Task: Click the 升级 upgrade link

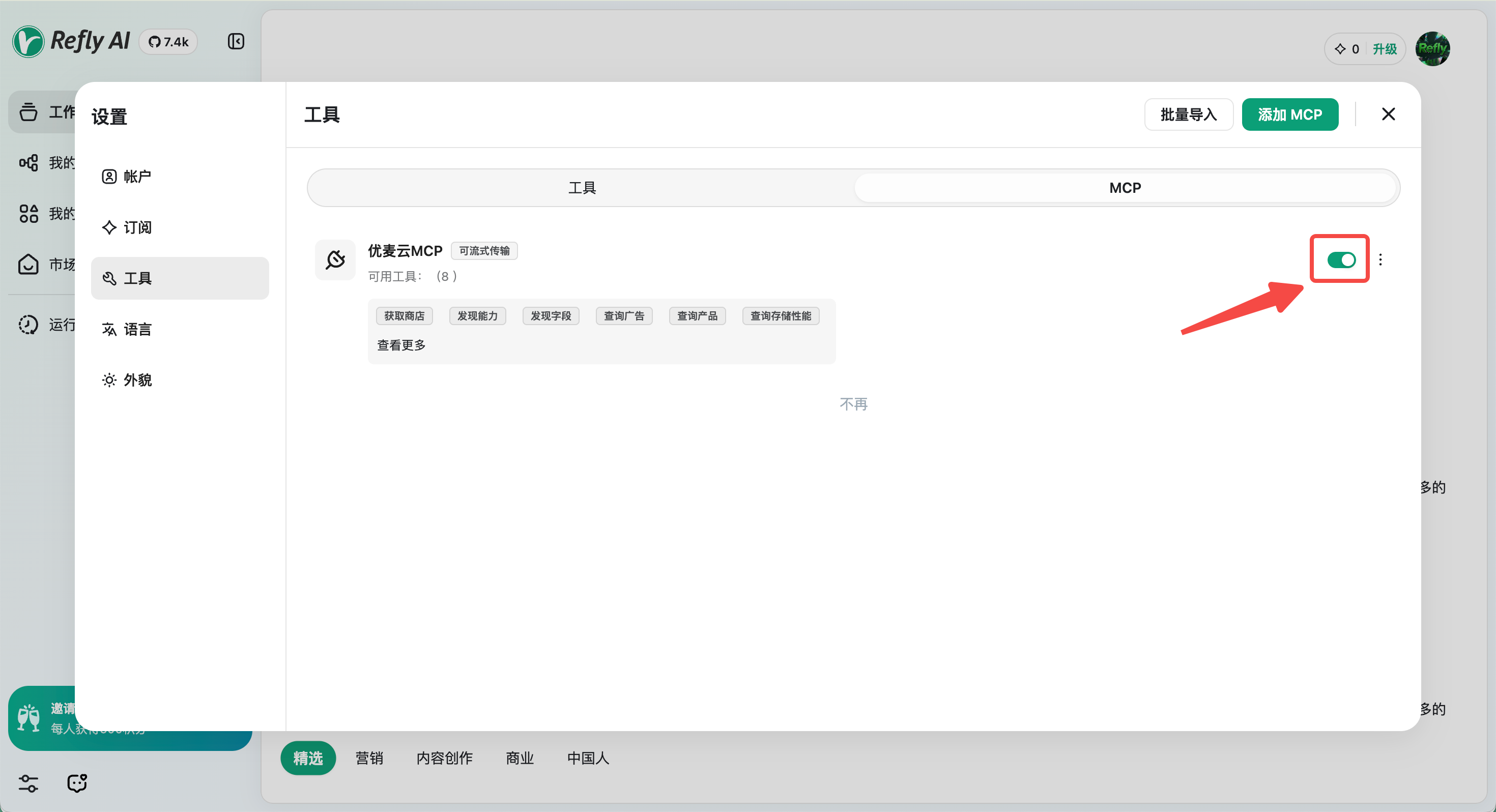Action: 1385,49
